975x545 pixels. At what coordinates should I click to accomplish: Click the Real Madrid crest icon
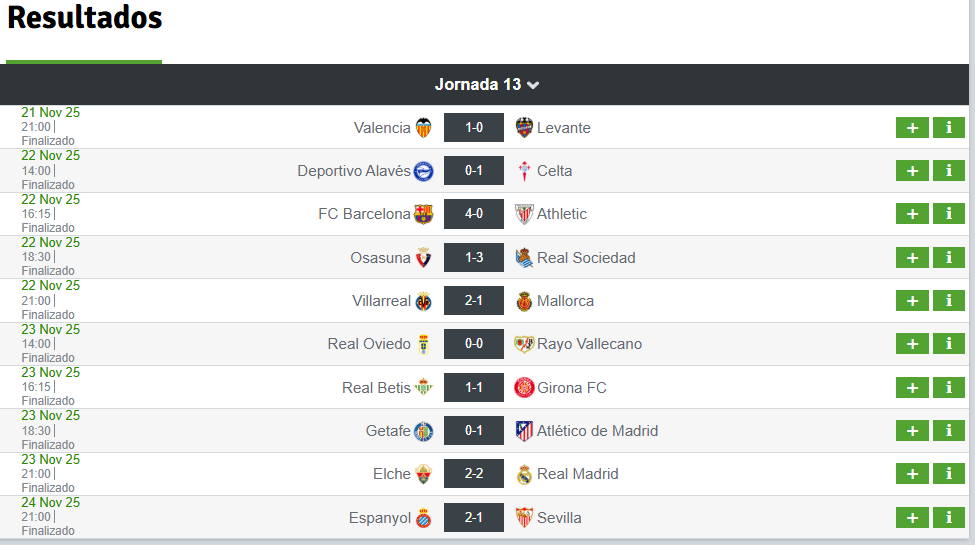pyautogui.click(x=524, y=474)
